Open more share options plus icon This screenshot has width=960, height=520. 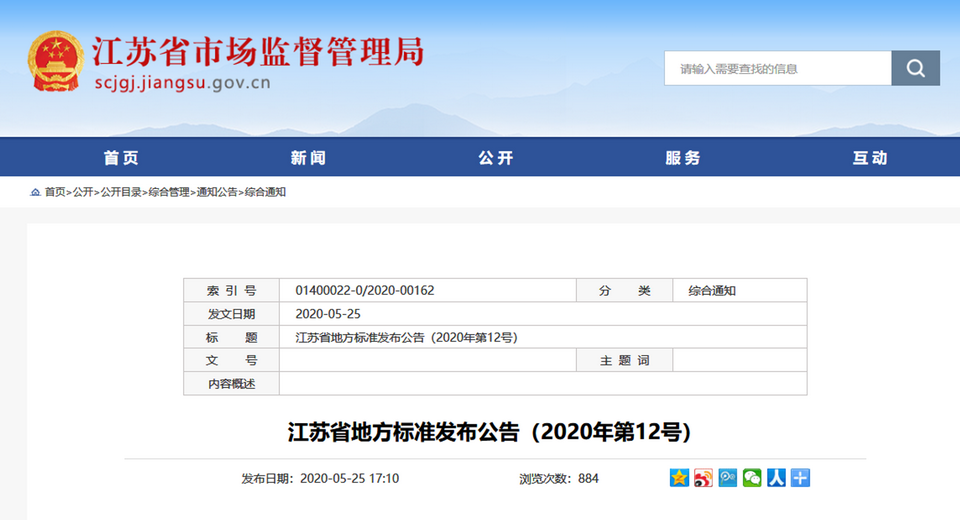click(x=800, y=478)
